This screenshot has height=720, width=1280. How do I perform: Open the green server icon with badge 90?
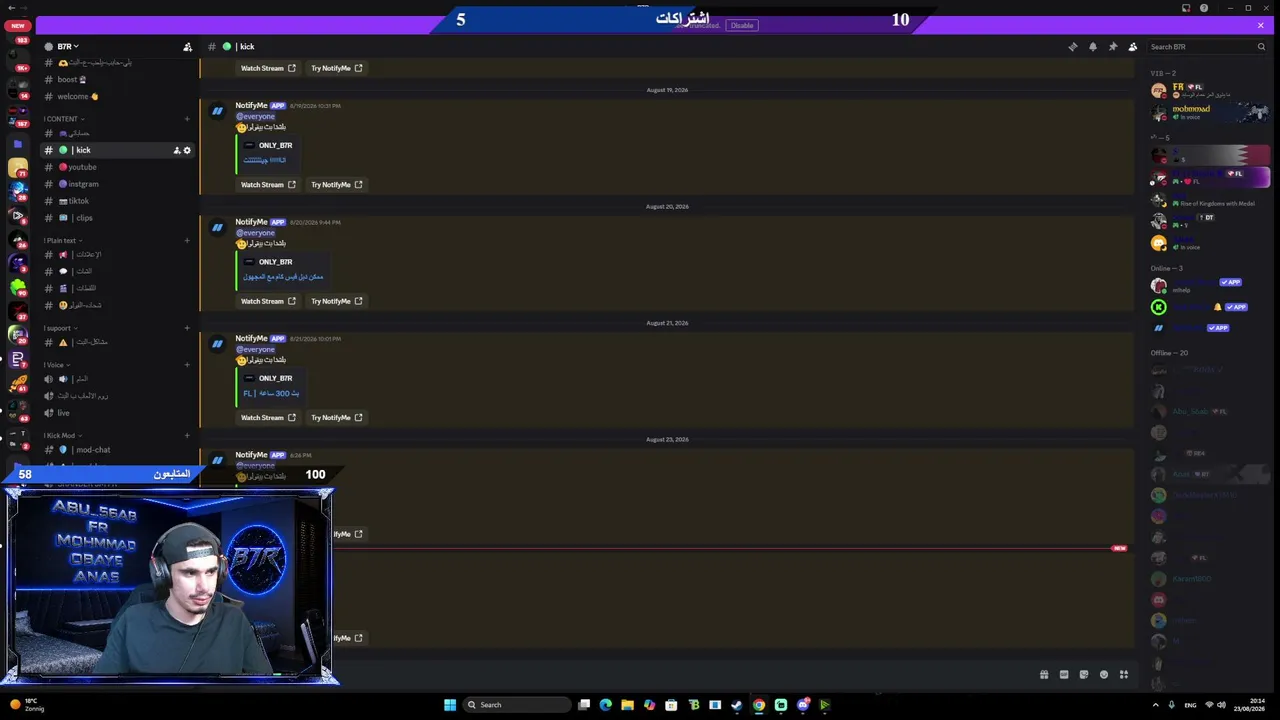click(17, 288)
